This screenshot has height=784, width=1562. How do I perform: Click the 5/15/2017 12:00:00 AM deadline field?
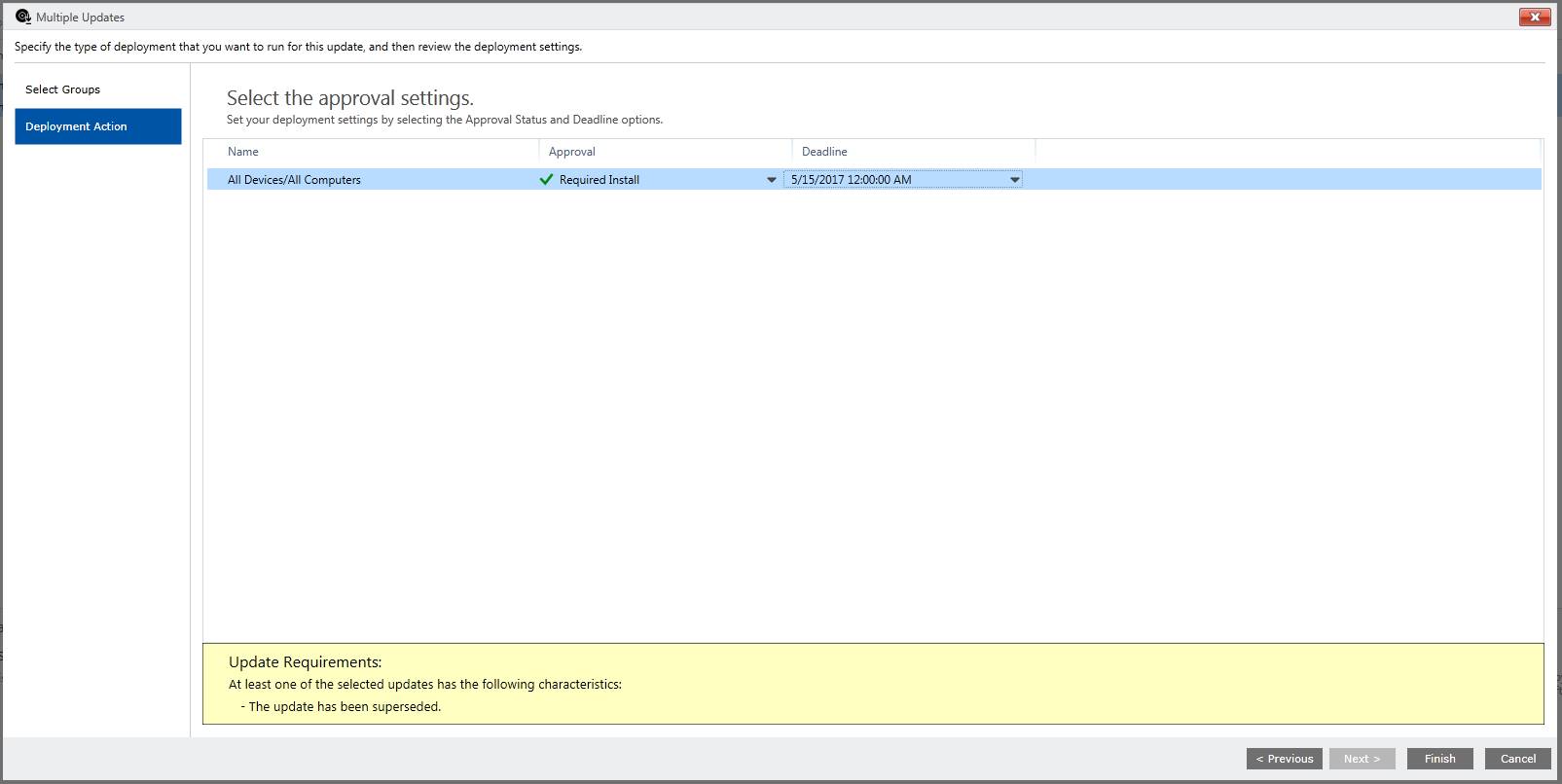[x=852, y=180]
